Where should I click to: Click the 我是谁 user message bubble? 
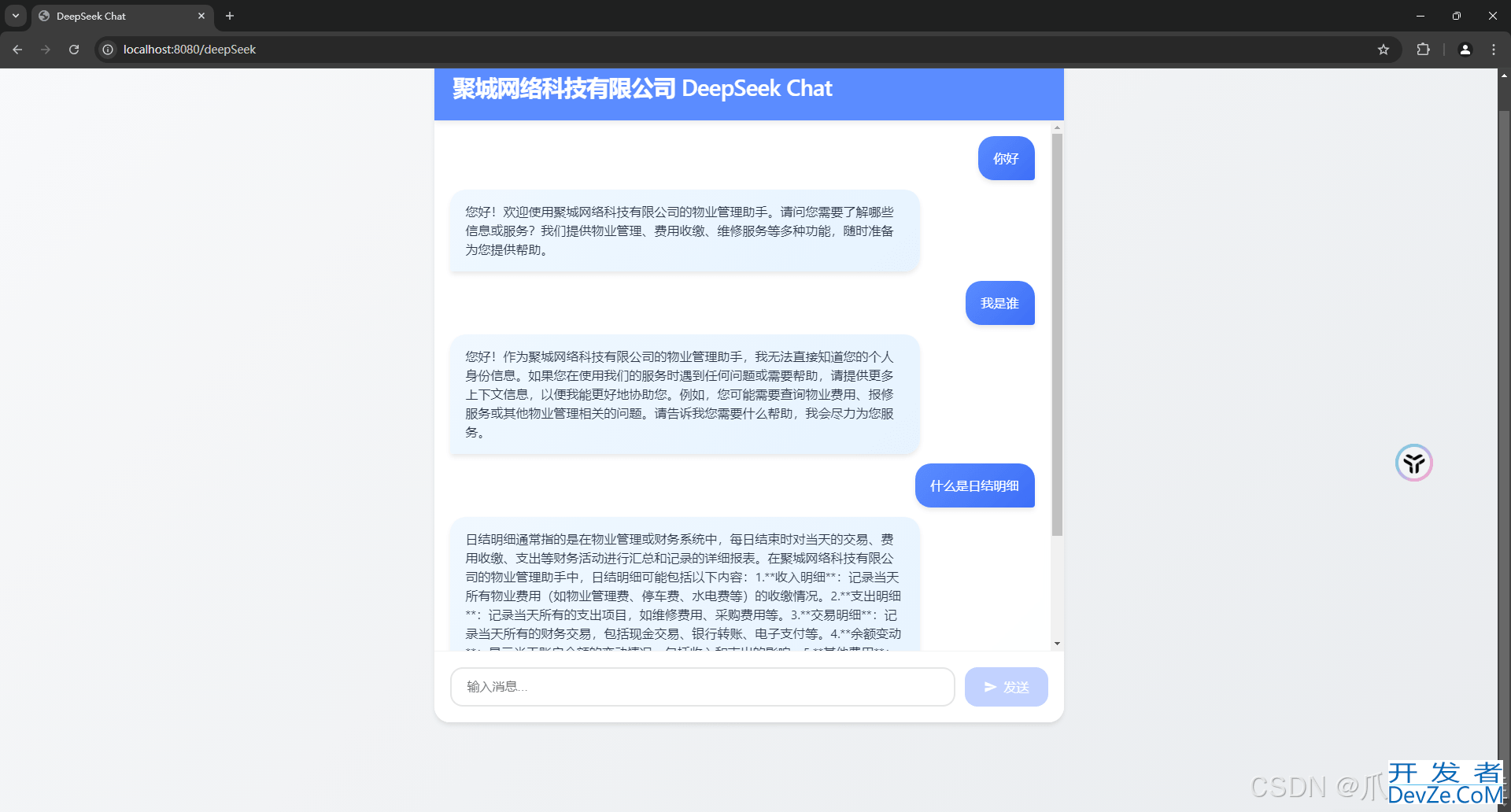1000,303
